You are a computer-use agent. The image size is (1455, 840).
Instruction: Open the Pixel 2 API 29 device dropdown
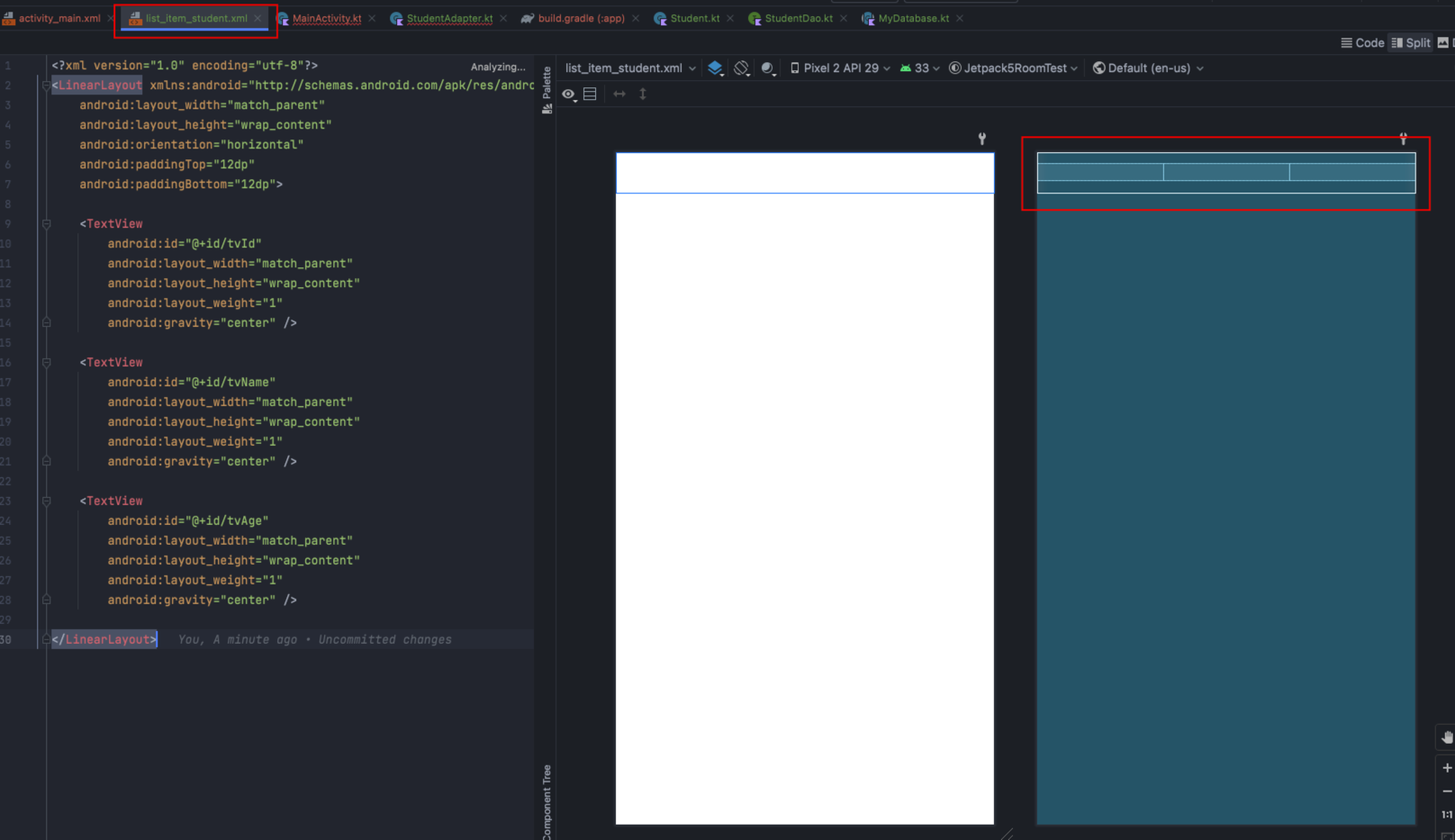839,68
